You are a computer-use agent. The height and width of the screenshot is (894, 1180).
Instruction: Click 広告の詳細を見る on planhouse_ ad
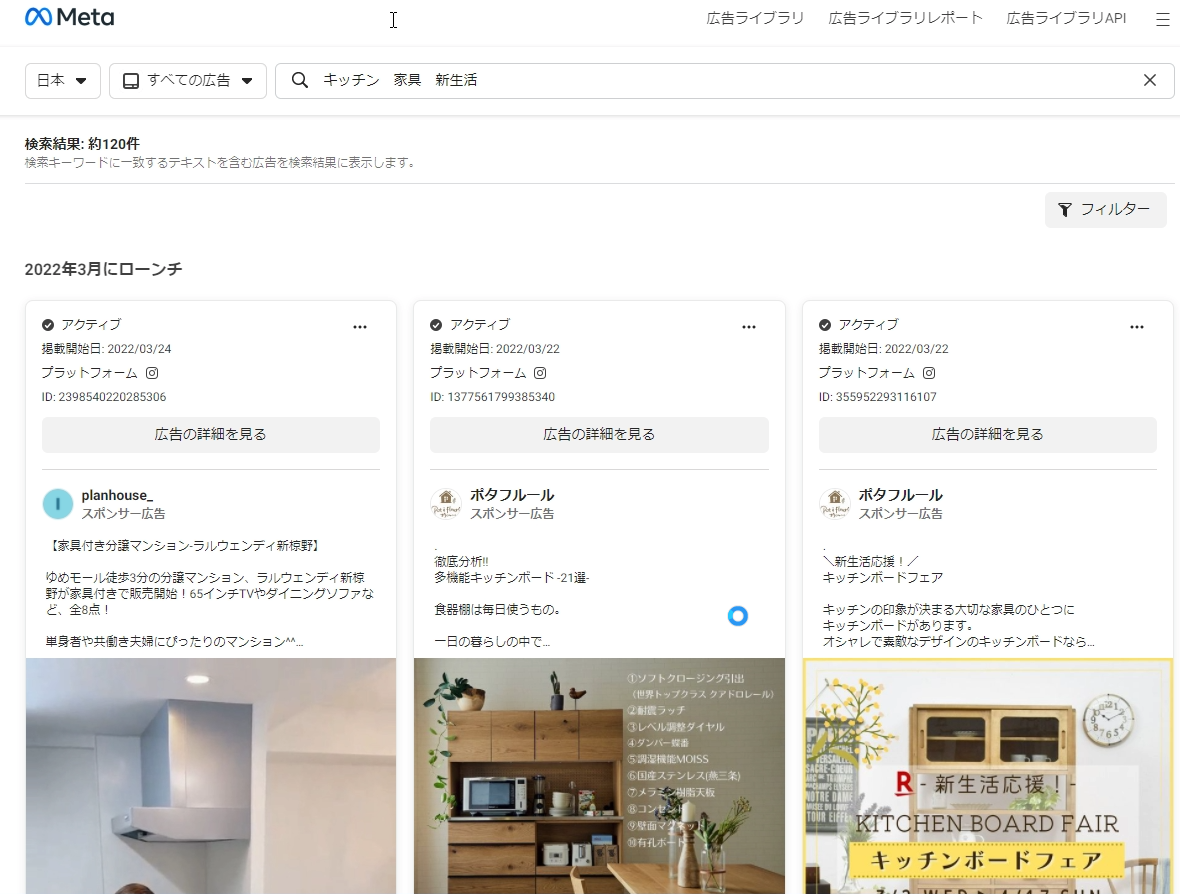211,435
